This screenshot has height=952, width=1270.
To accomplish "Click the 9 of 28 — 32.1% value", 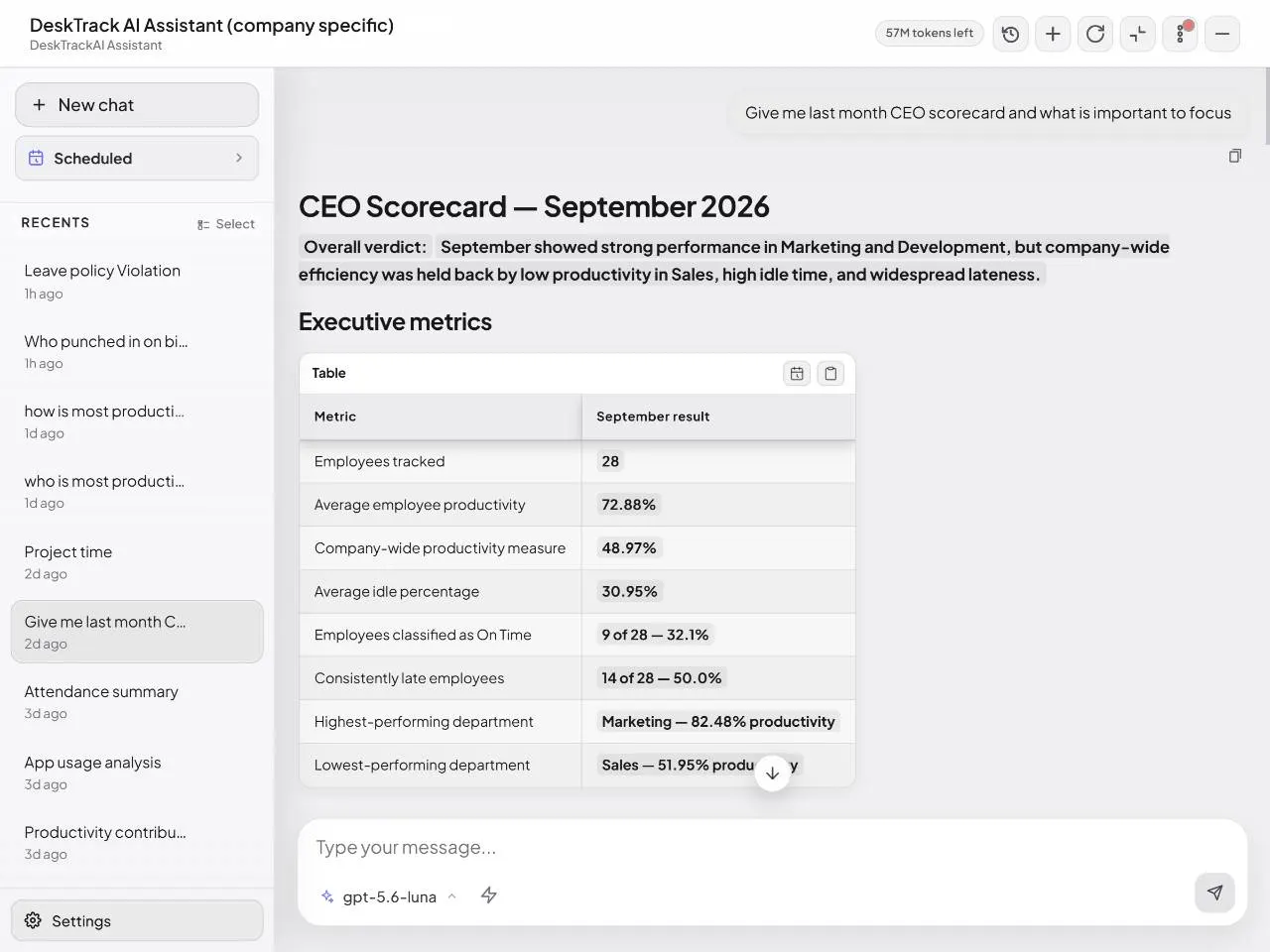I will click(x=655, y=635).
